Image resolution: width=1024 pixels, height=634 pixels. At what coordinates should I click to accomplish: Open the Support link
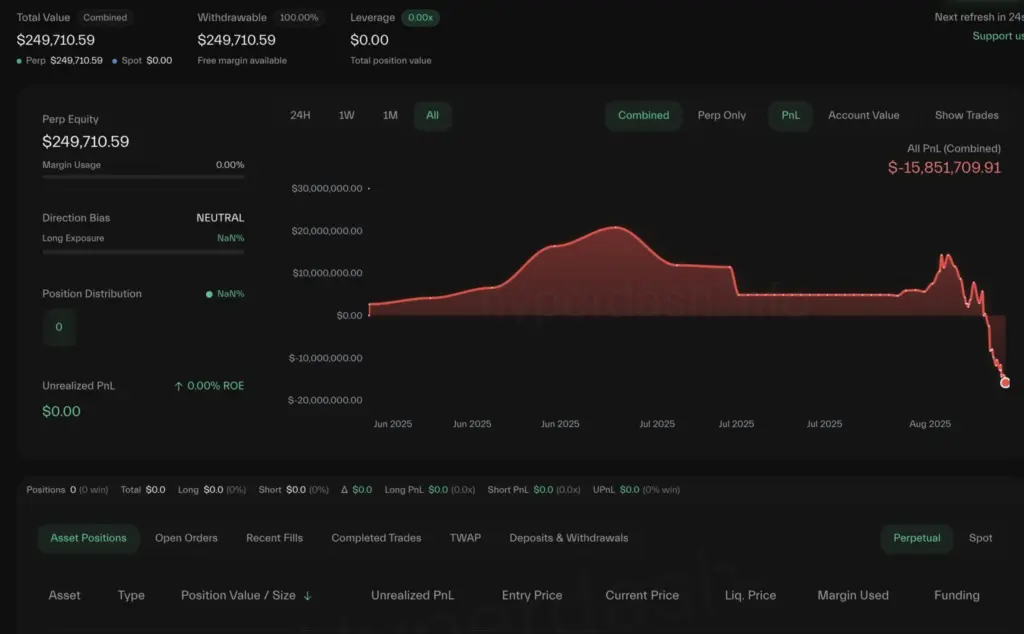coord(997,37)
